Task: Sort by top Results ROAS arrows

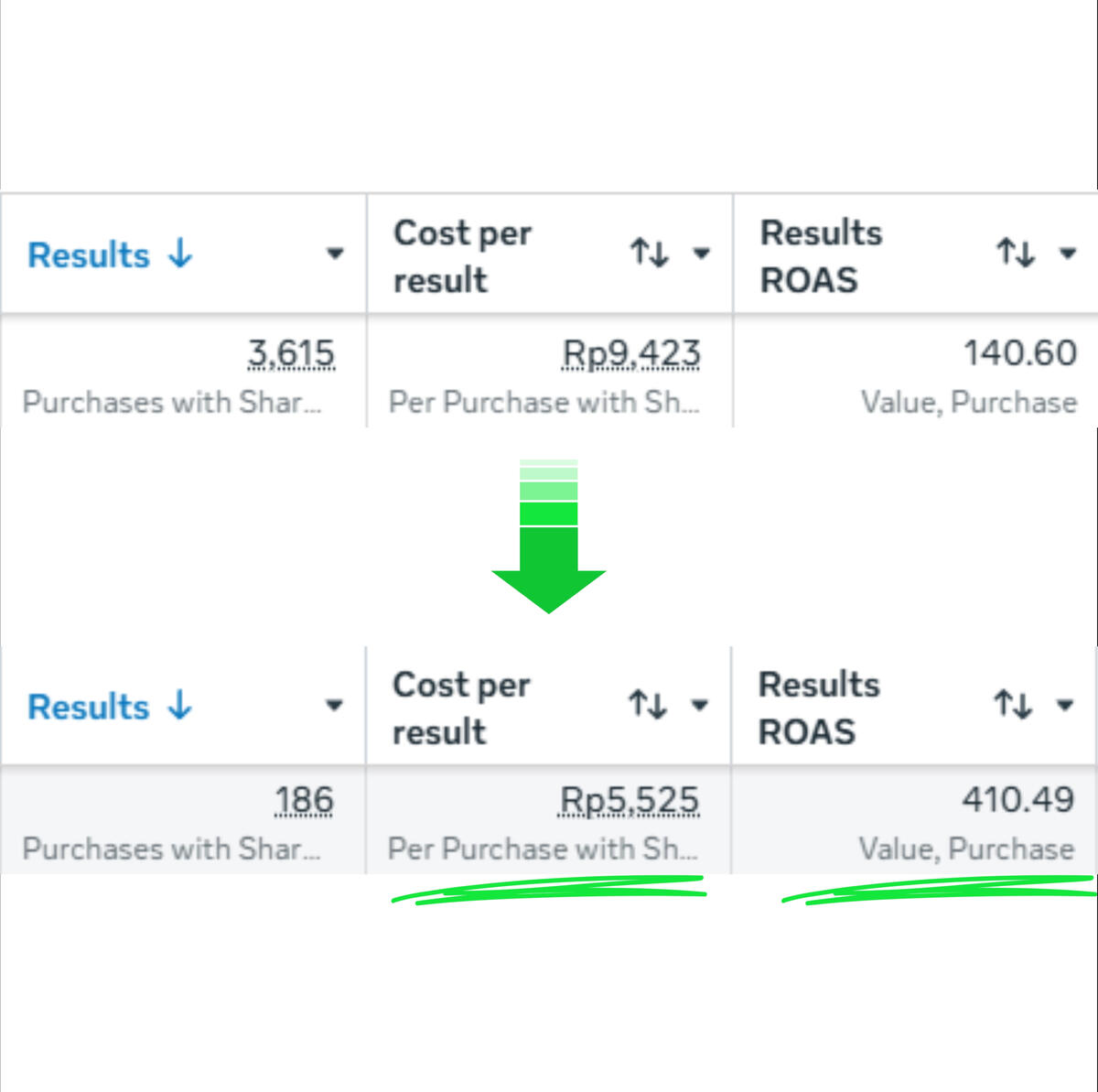Action: (x=1016, y=253)
